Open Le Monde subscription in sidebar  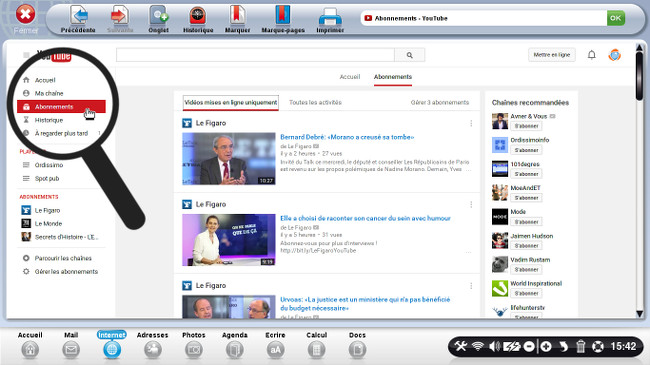click(x=48, y=224)
